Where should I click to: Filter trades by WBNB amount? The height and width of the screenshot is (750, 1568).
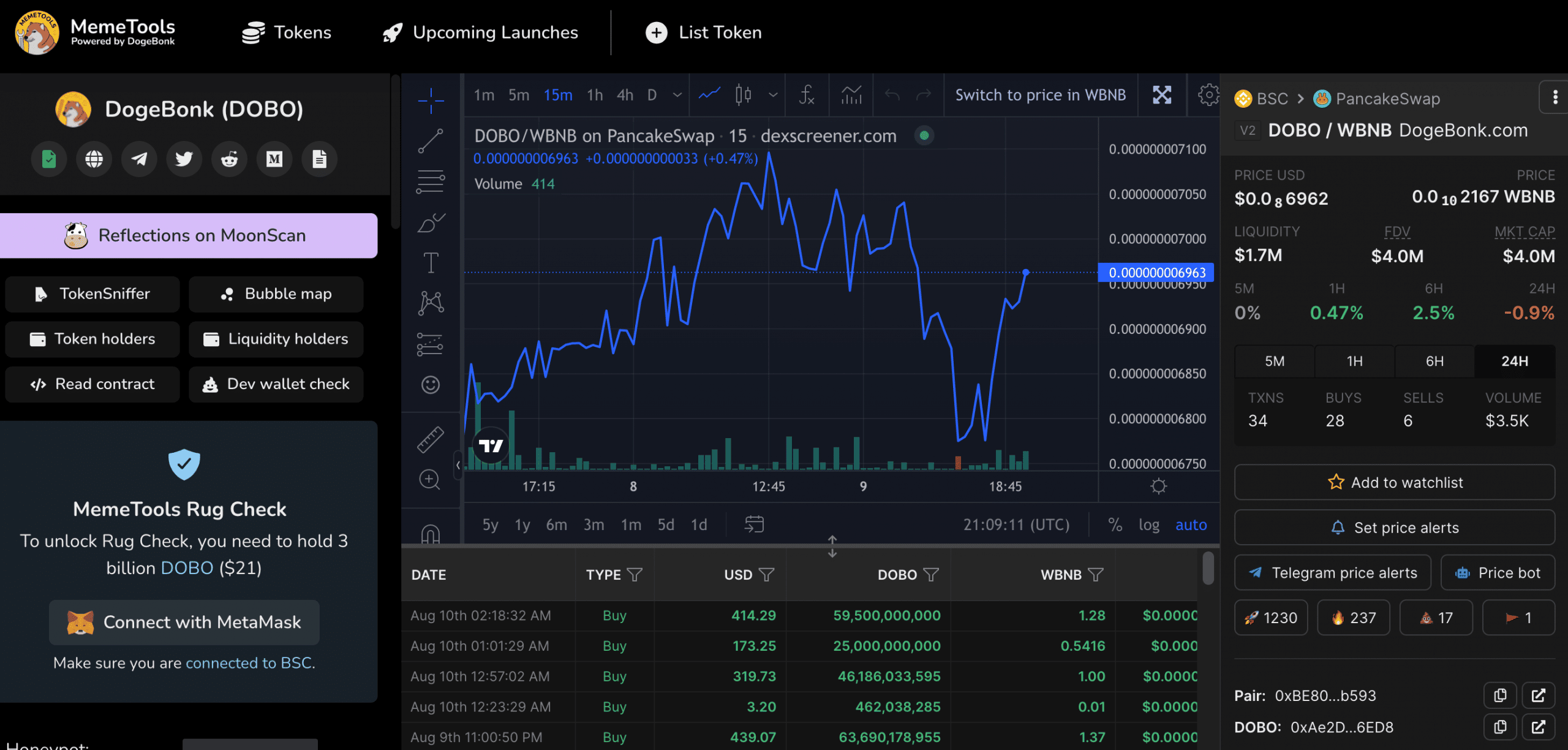[x=1096, y=575]
